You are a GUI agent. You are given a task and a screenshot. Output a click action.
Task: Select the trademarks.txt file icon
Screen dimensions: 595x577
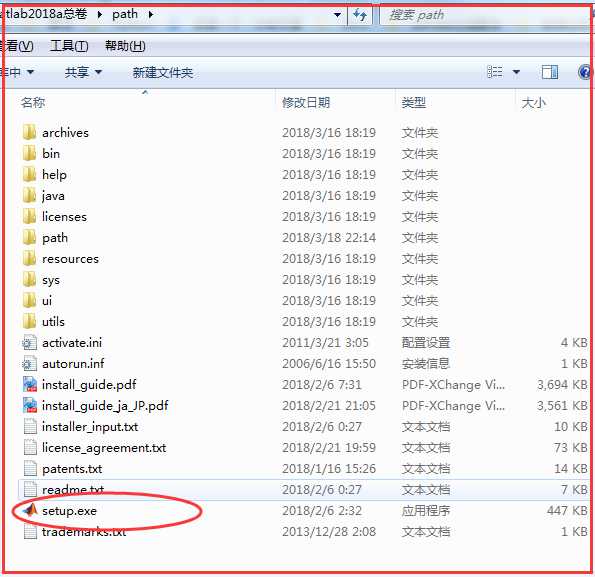(30, 531)
